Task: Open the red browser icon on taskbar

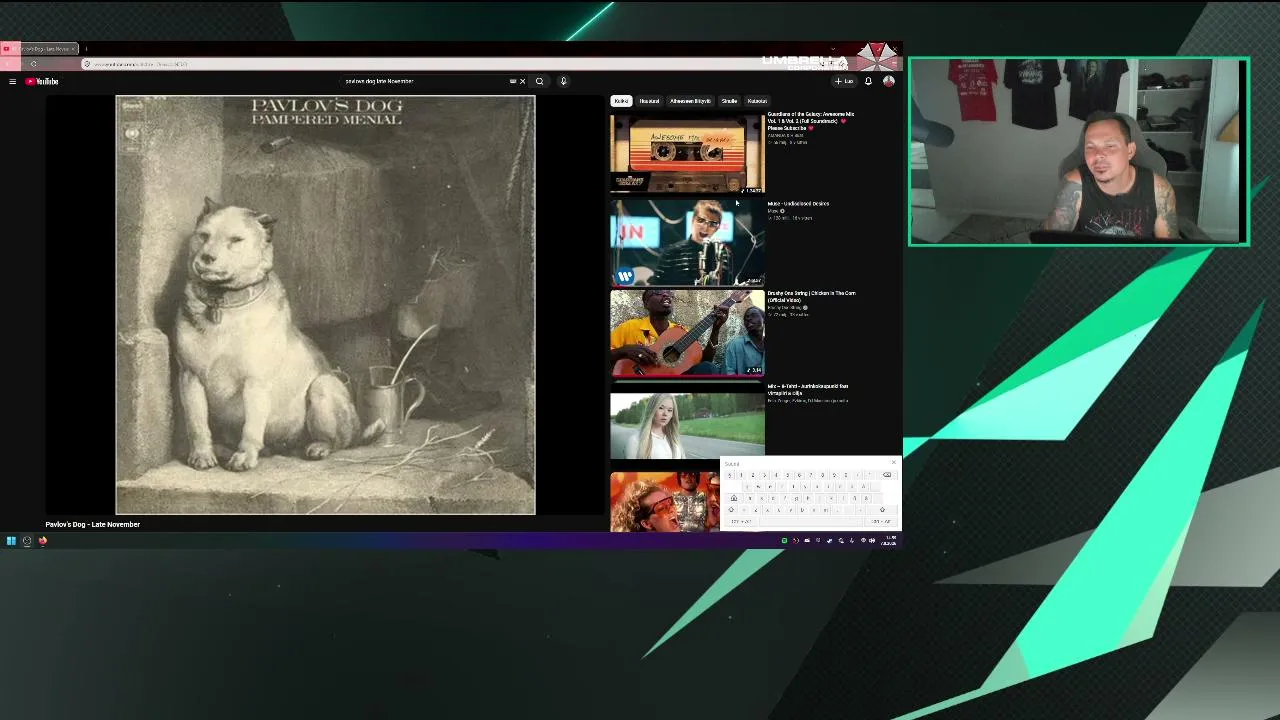Action: coord(42,541)
